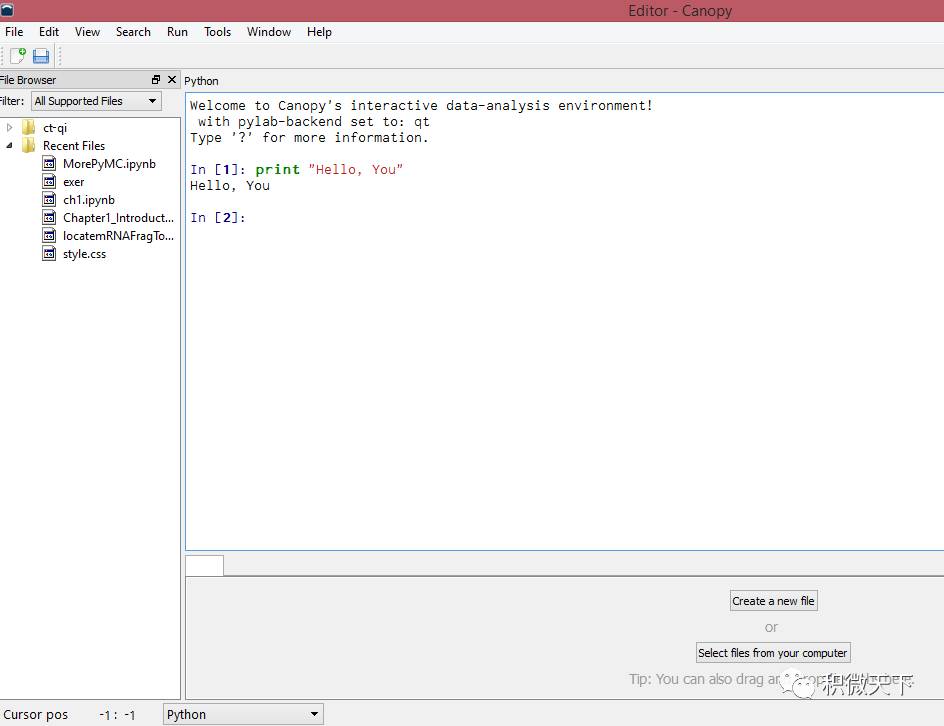Select style.css in Recent Files

coord(84,254)
